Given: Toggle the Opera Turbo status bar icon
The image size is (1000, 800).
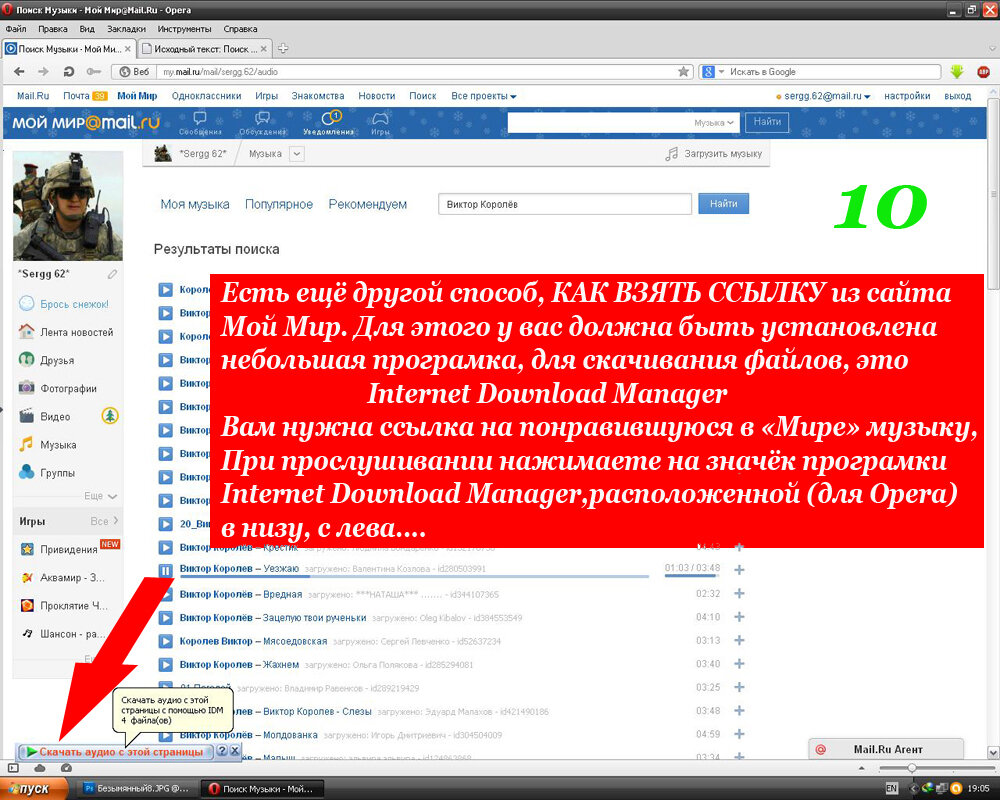Looking at the screenshot, I should 66,768.
